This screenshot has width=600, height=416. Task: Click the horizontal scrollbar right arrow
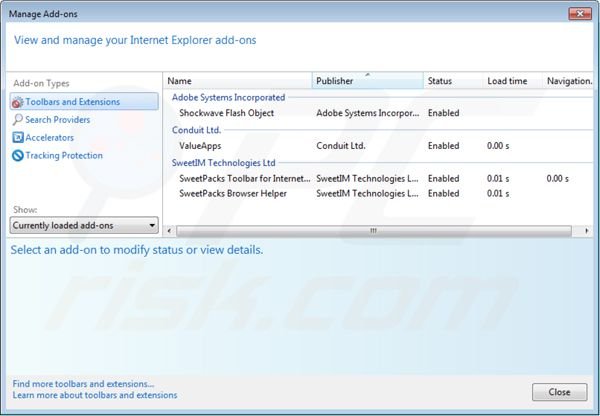pyautogui.click(x=586, y=231)
